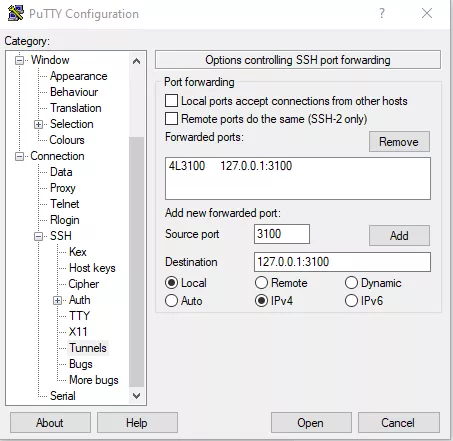Select the Auto protocol radio button
453x441 pixels.
pos(171,301)
